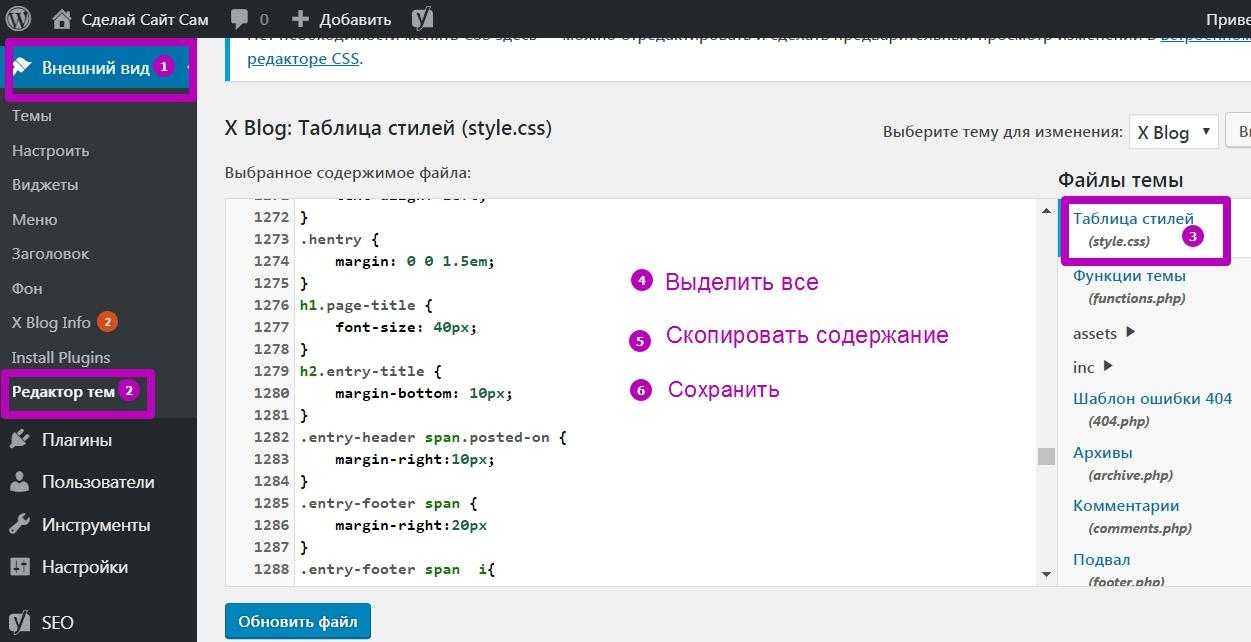Image resolution: width=1251 pixels, height=642 pixels.
Task: Open Пользователи from the sidebar
Action: point(97,482)
